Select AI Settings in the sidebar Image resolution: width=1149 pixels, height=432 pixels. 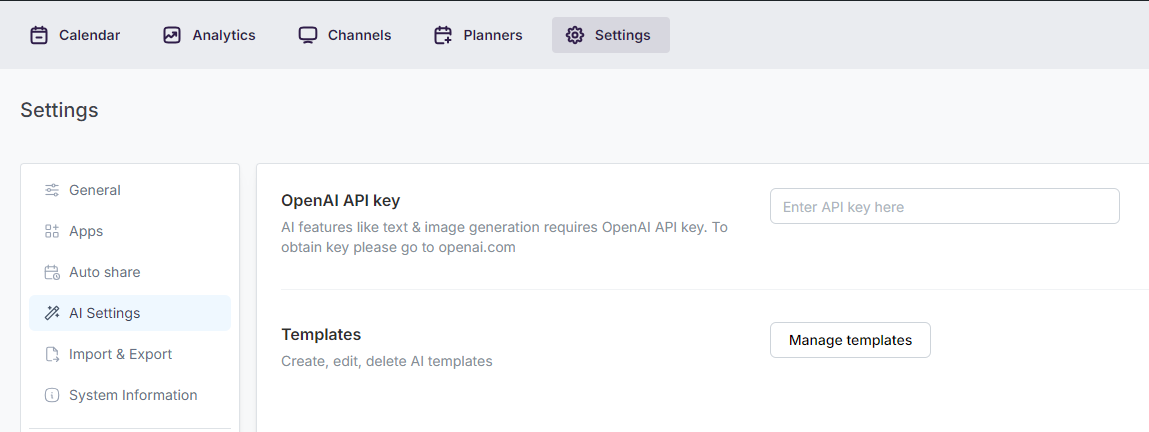click(130, 313)
